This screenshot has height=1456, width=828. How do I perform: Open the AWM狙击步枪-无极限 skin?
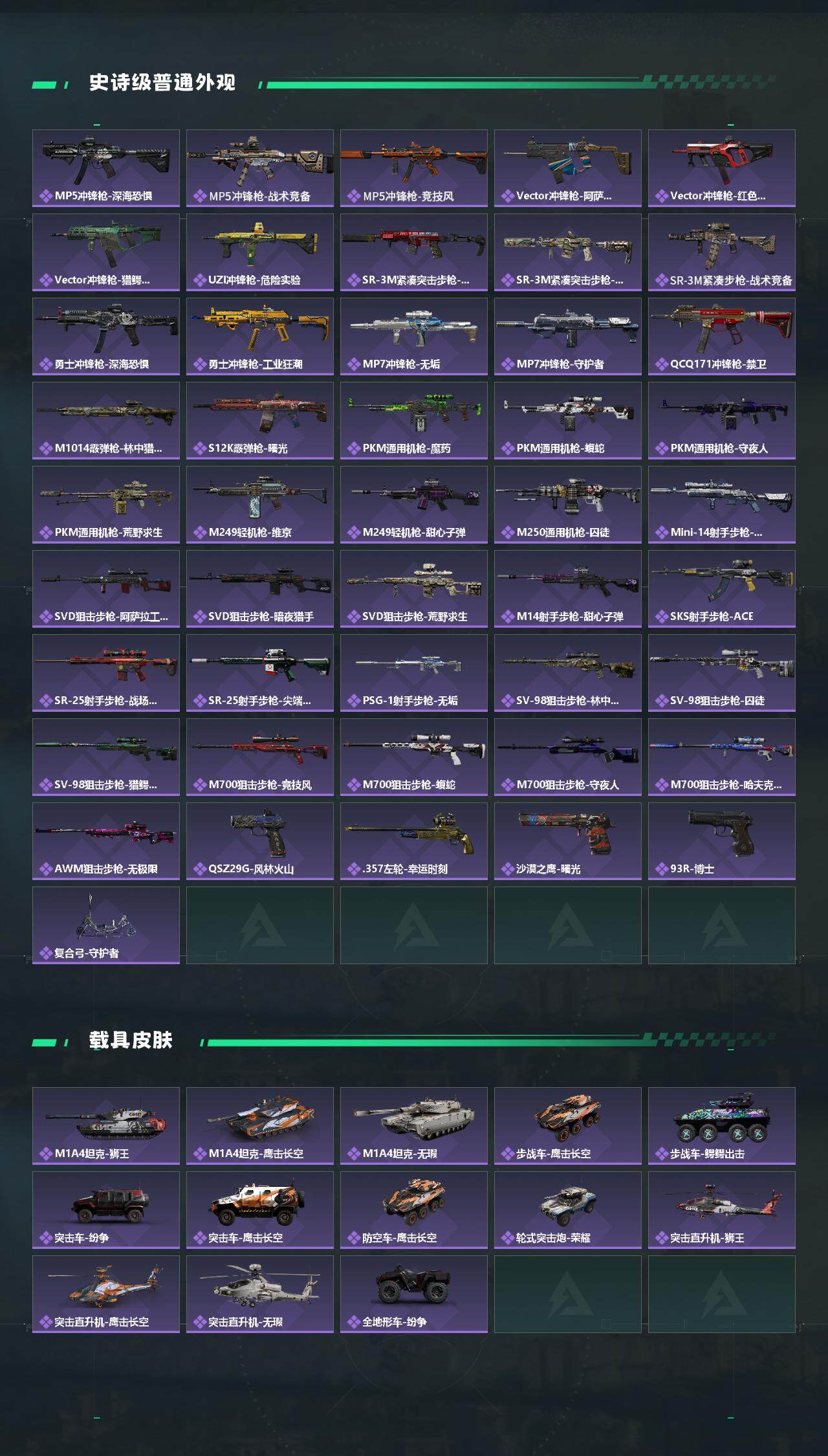pos(106,841)
